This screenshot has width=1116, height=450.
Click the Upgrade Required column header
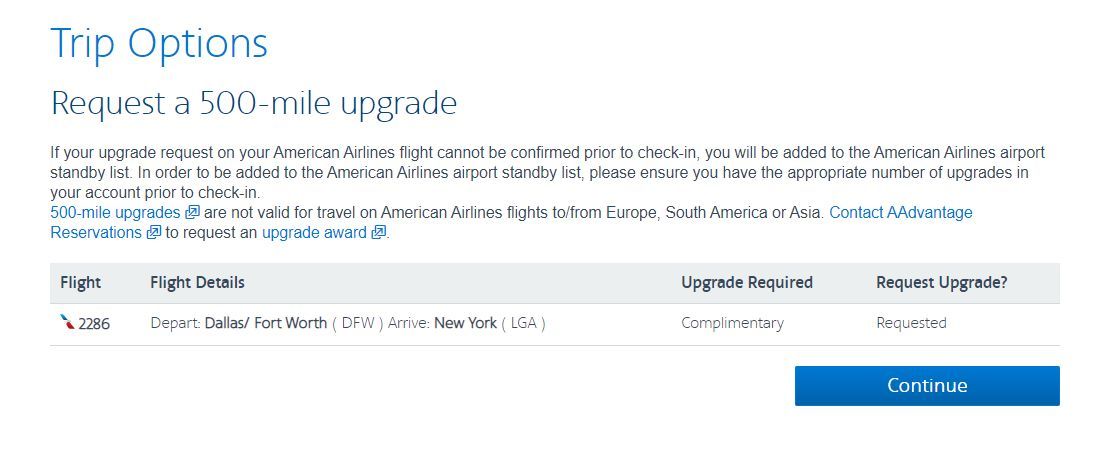(747, 283)
